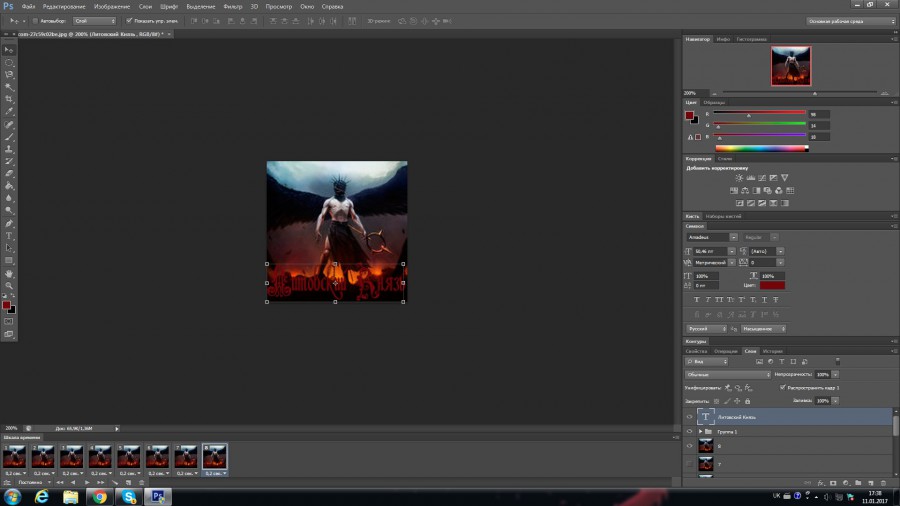
Task: Click the Windows Start button
Action: pyautogui.click(x=13, y=496)
